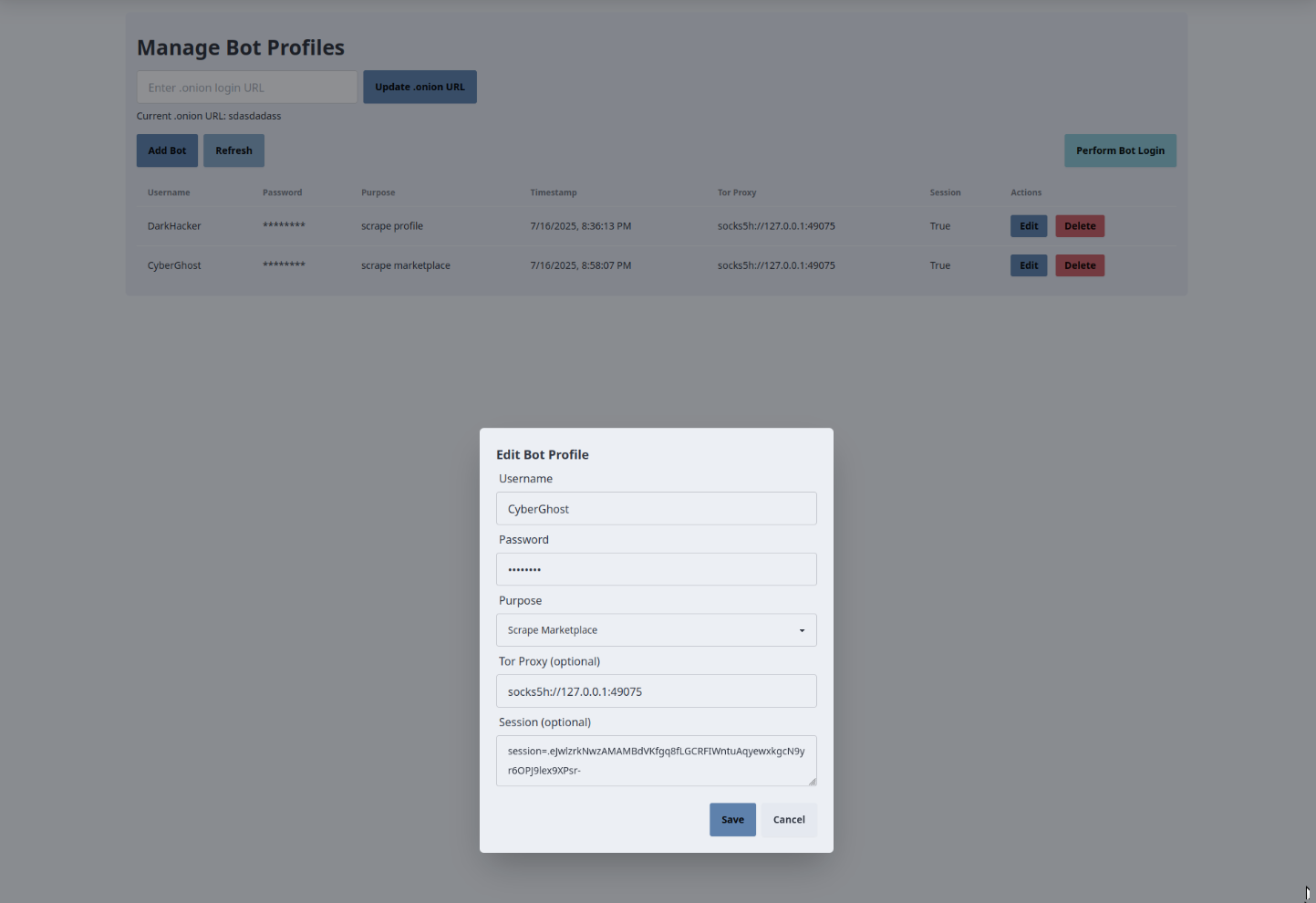Save the edited bot profile

point(732,820)
